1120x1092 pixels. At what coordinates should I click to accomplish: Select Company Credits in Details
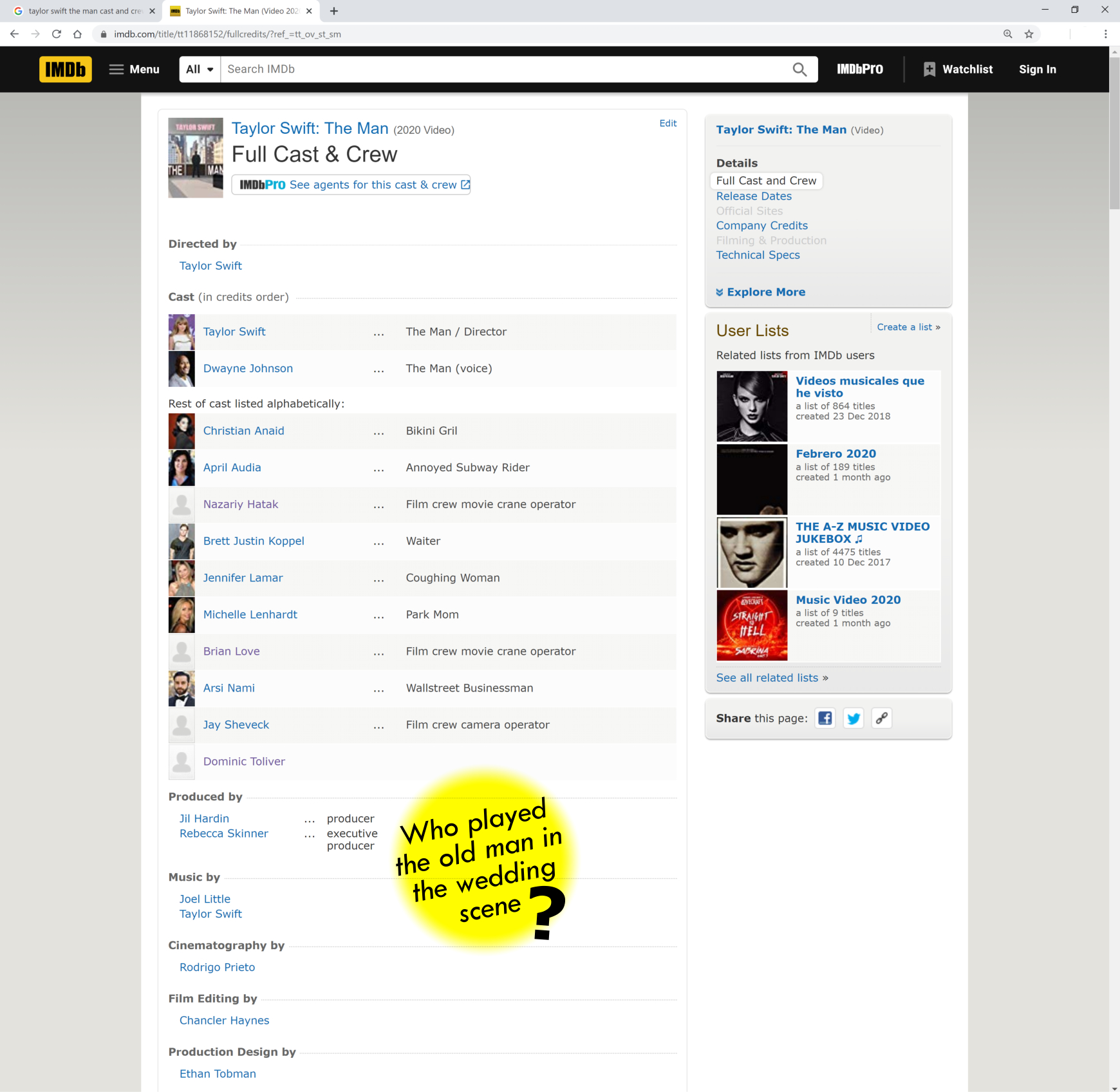click(761, 225)
